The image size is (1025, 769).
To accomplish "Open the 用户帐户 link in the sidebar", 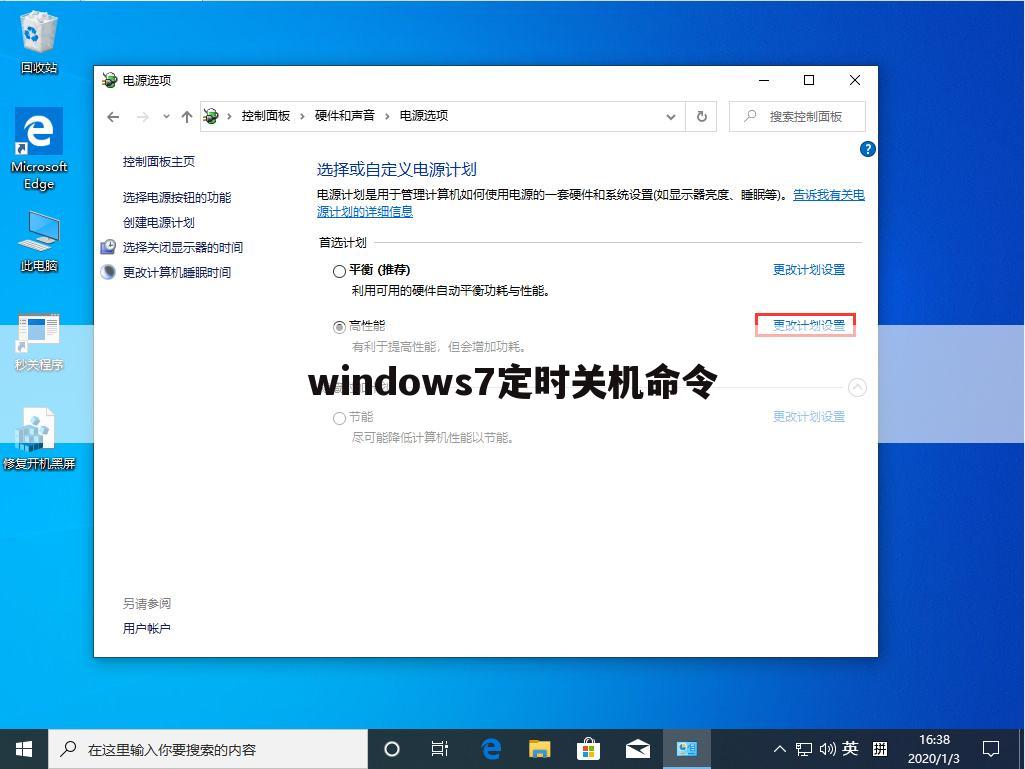I will (x=146, y=628).
